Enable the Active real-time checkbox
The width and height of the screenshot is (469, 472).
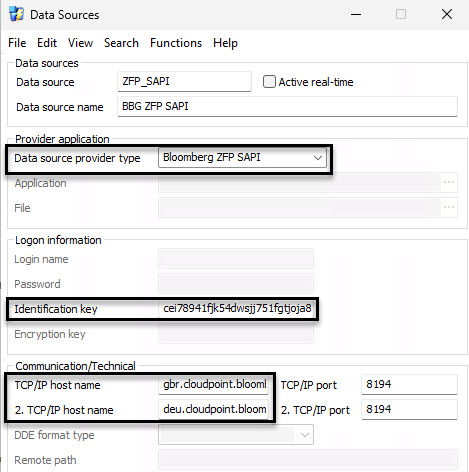(x=269, y=82)
